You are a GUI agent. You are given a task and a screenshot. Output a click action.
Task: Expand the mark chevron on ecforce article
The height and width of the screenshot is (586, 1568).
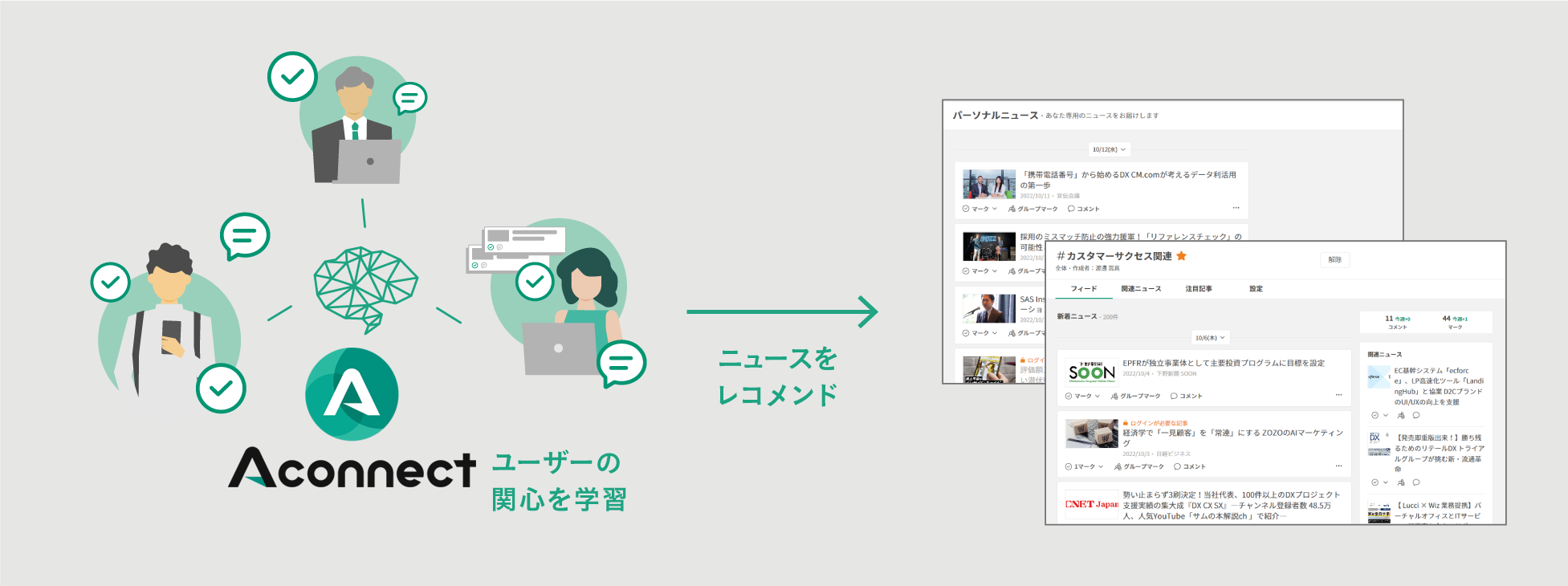pyautogui.click(x=1385, y=416)
